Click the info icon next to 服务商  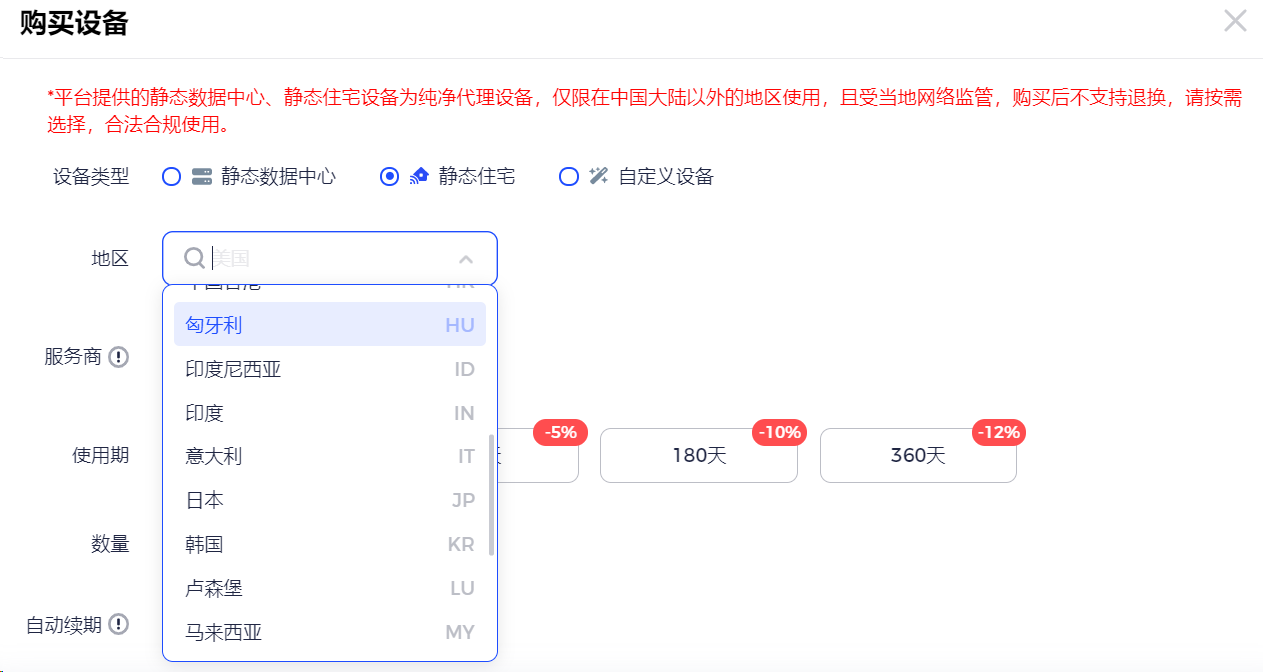pyautogui.click(x=119, y=357)
